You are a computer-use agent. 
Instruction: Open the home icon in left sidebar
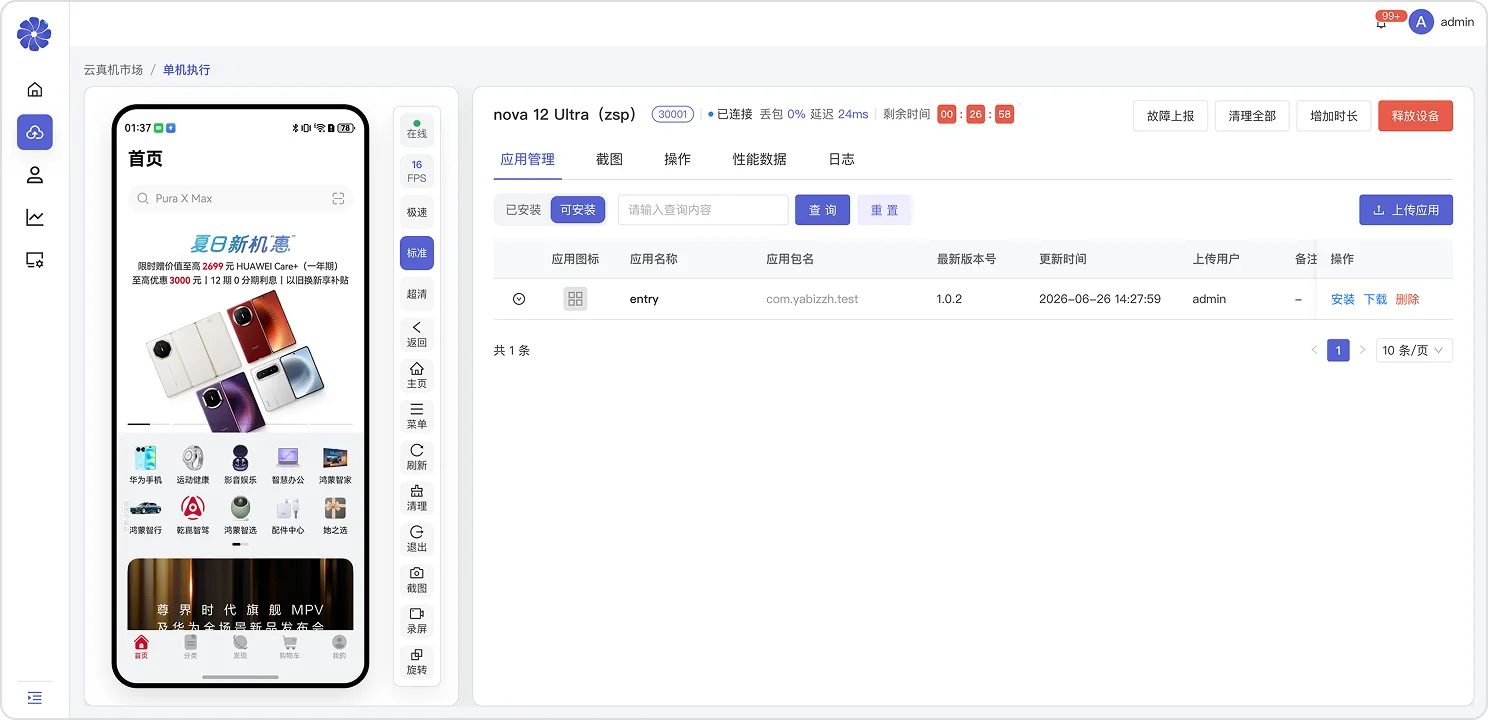coord(35,90)
